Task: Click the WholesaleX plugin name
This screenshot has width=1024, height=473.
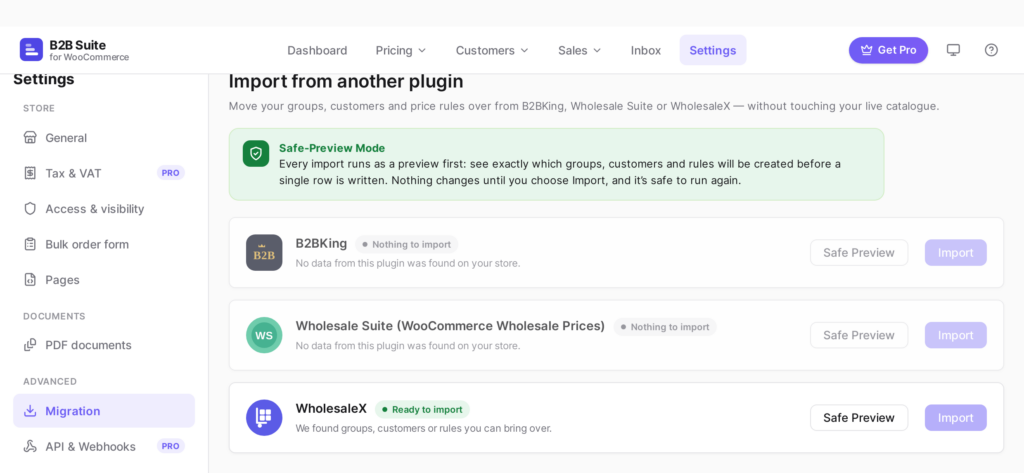Action: (x=331, y=408)
